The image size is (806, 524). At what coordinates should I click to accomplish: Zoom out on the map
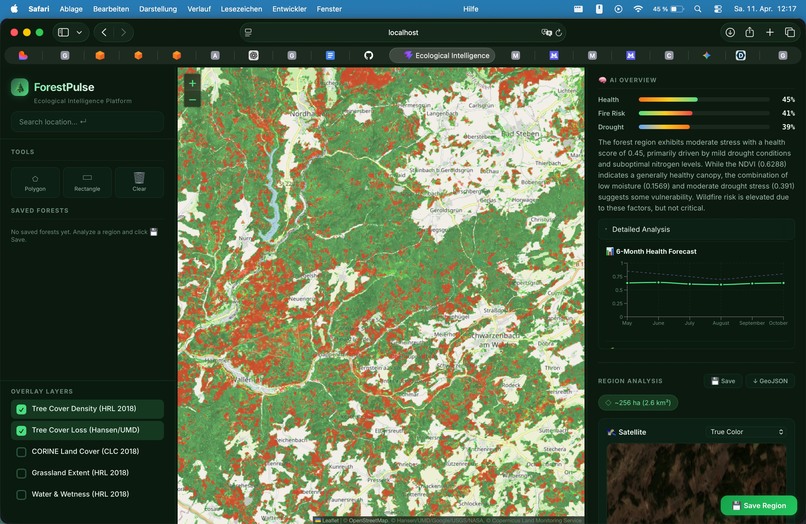pos(192,100)
